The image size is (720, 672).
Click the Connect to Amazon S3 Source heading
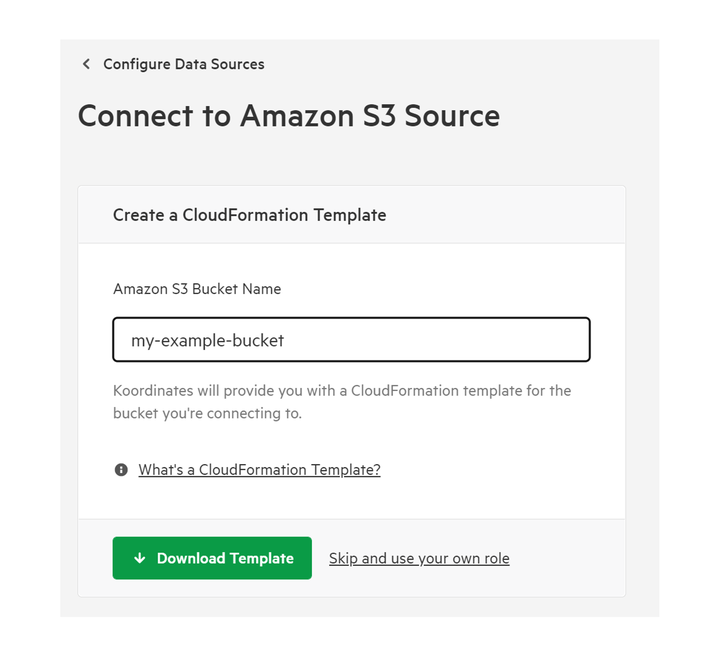coord(289,115)
